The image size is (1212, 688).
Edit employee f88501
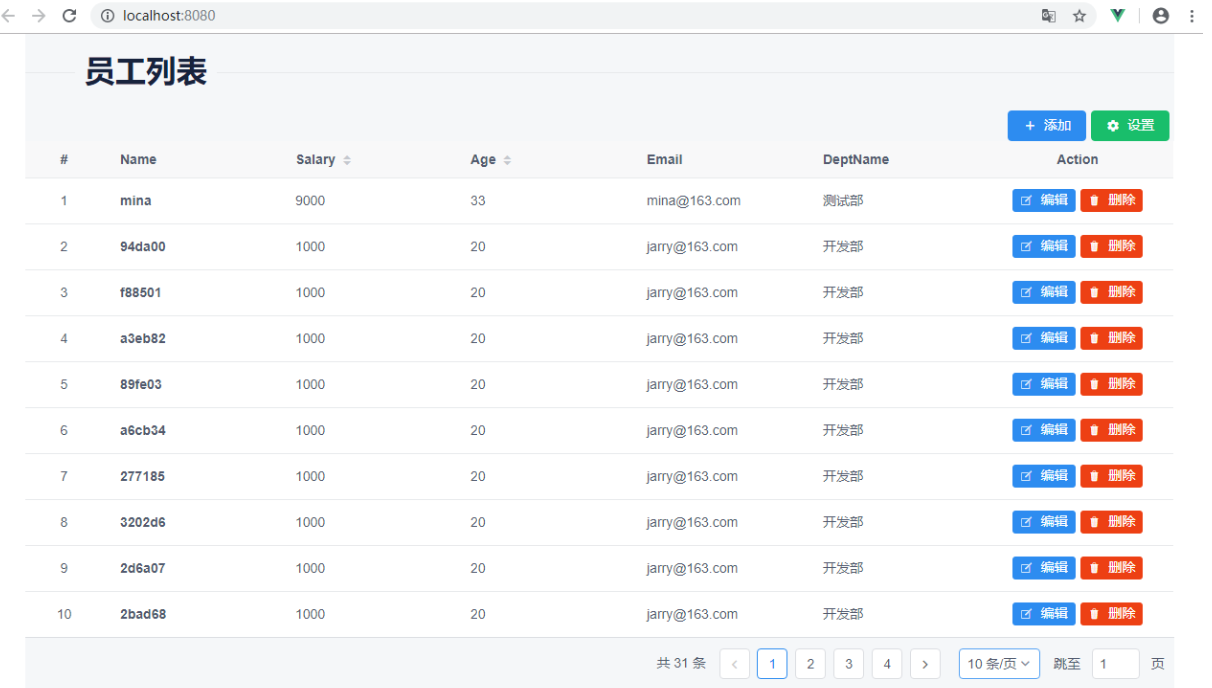[x=1044, y=292]
